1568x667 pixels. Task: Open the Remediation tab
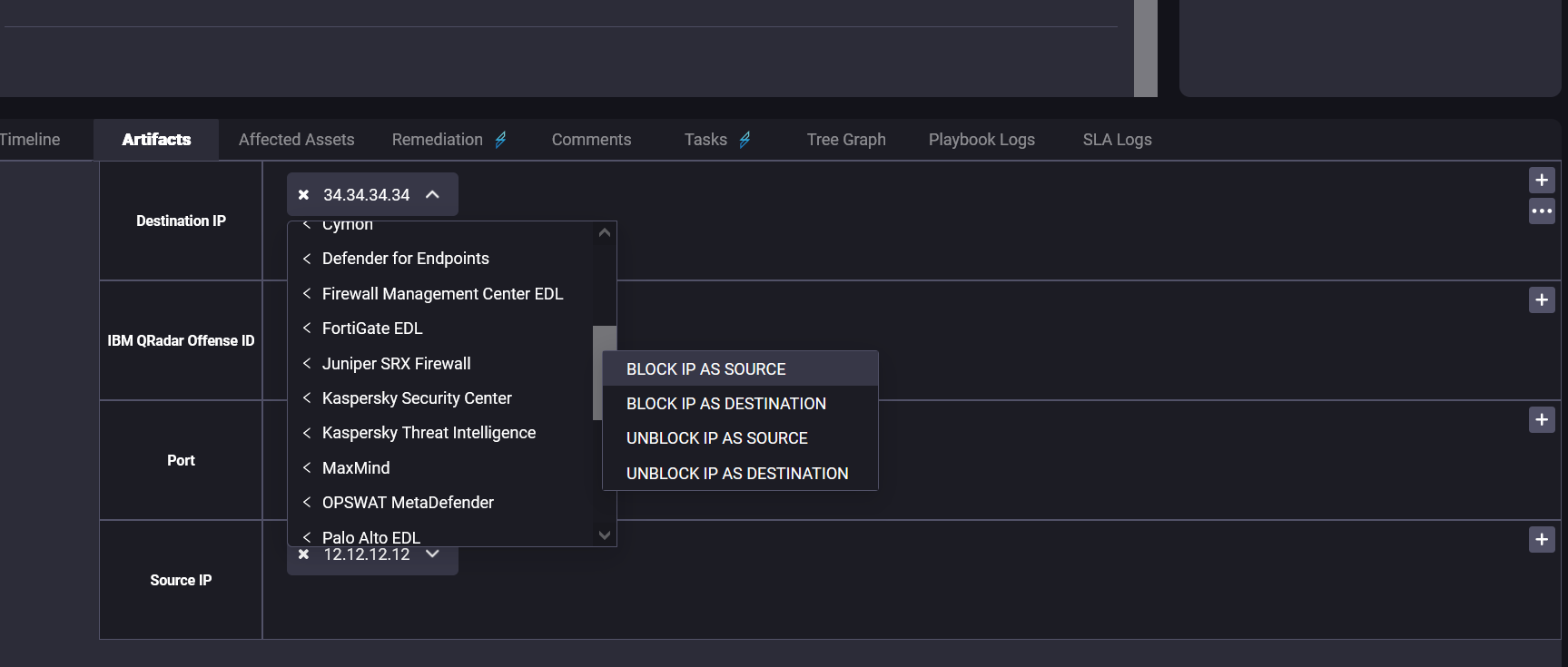pyautogui.click(x=438, y=140)
